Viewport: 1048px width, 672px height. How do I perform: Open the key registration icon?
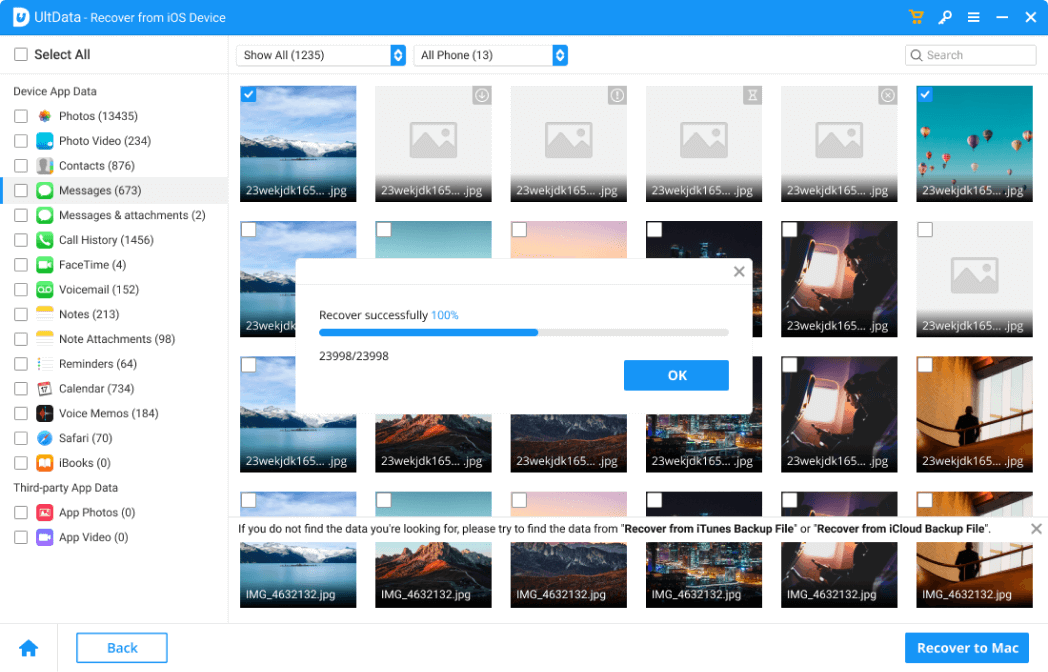(945, 17)
